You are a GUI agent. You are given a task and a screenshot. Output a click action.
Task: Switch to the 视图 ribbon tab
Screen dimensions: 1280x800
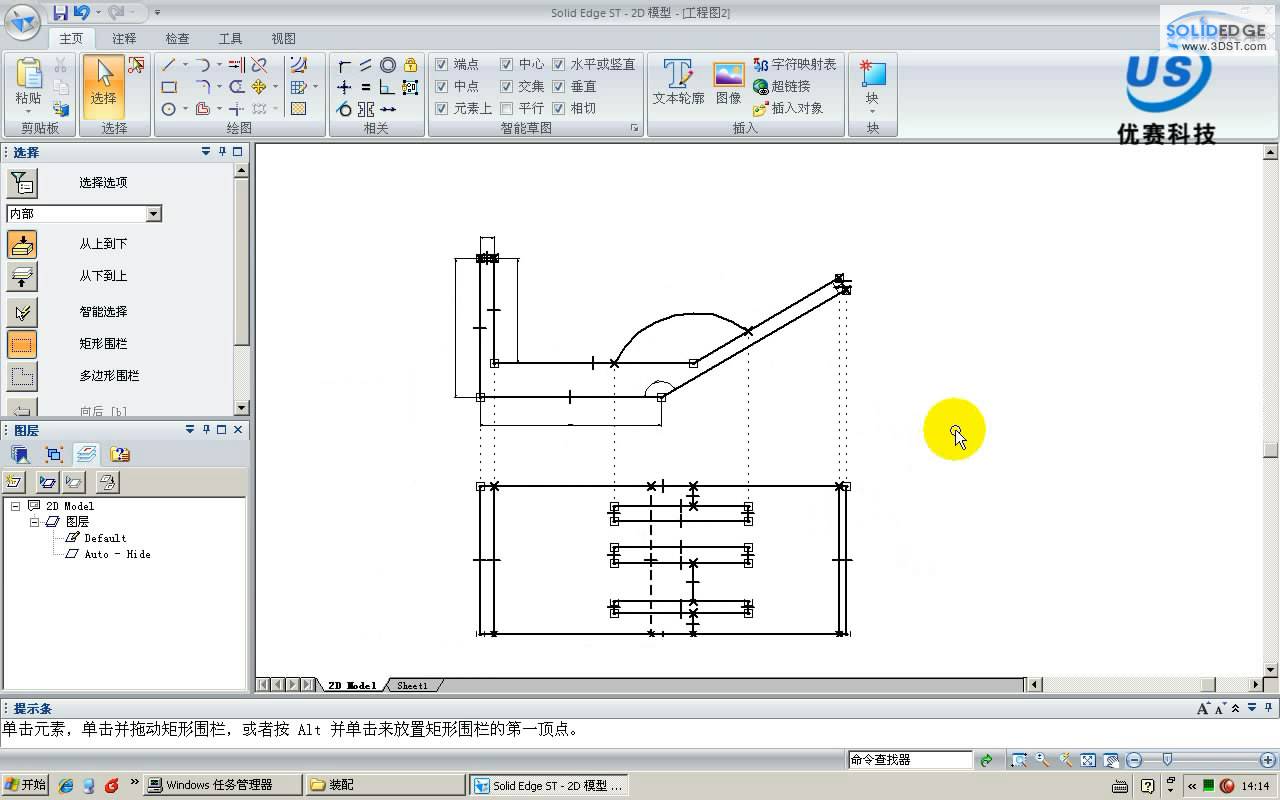[x=283, y=38]
